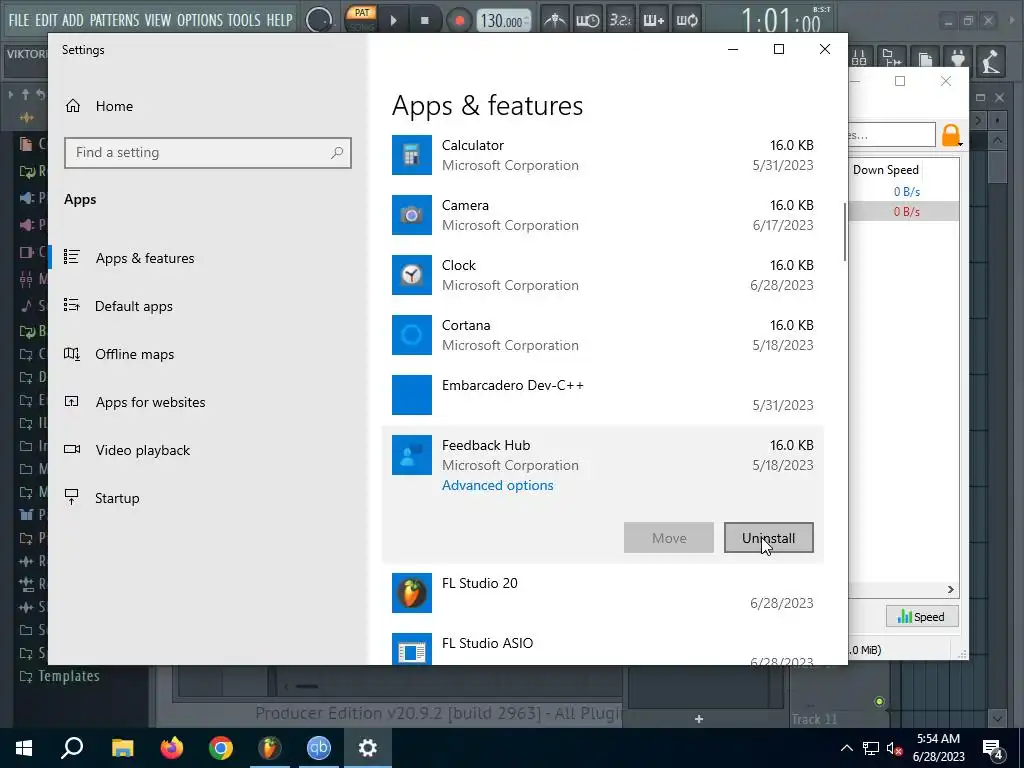Open File Explorer from the taskbar

(x=122, y=748)
